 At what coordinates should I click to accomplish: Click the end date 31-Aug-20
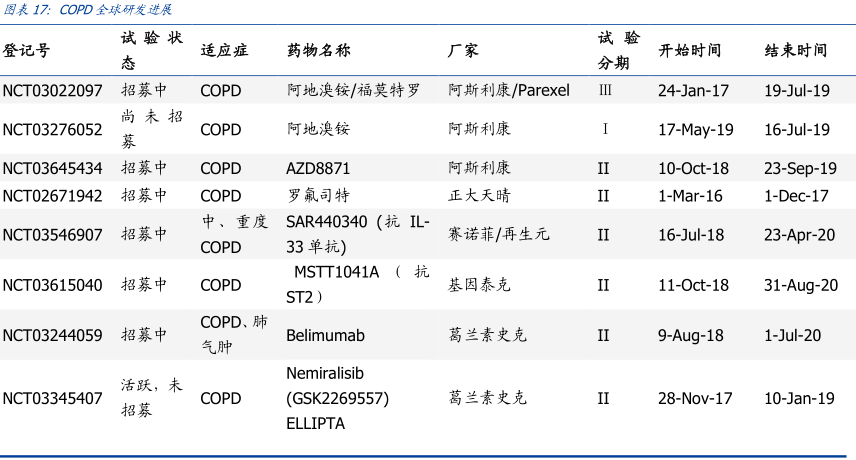click(800, 285)
